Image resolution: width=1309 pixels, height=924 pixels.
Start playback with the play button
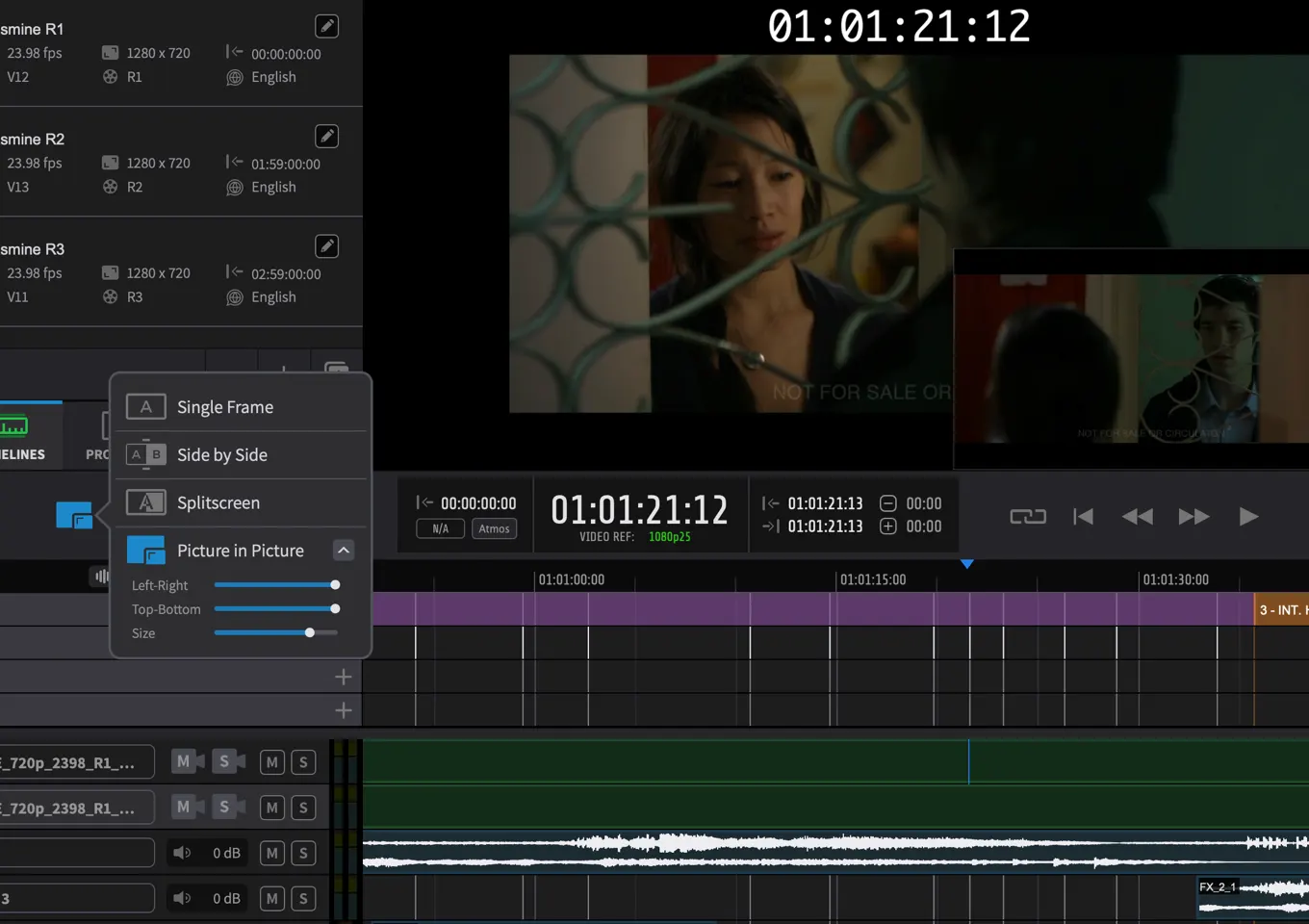[1248, 517]
